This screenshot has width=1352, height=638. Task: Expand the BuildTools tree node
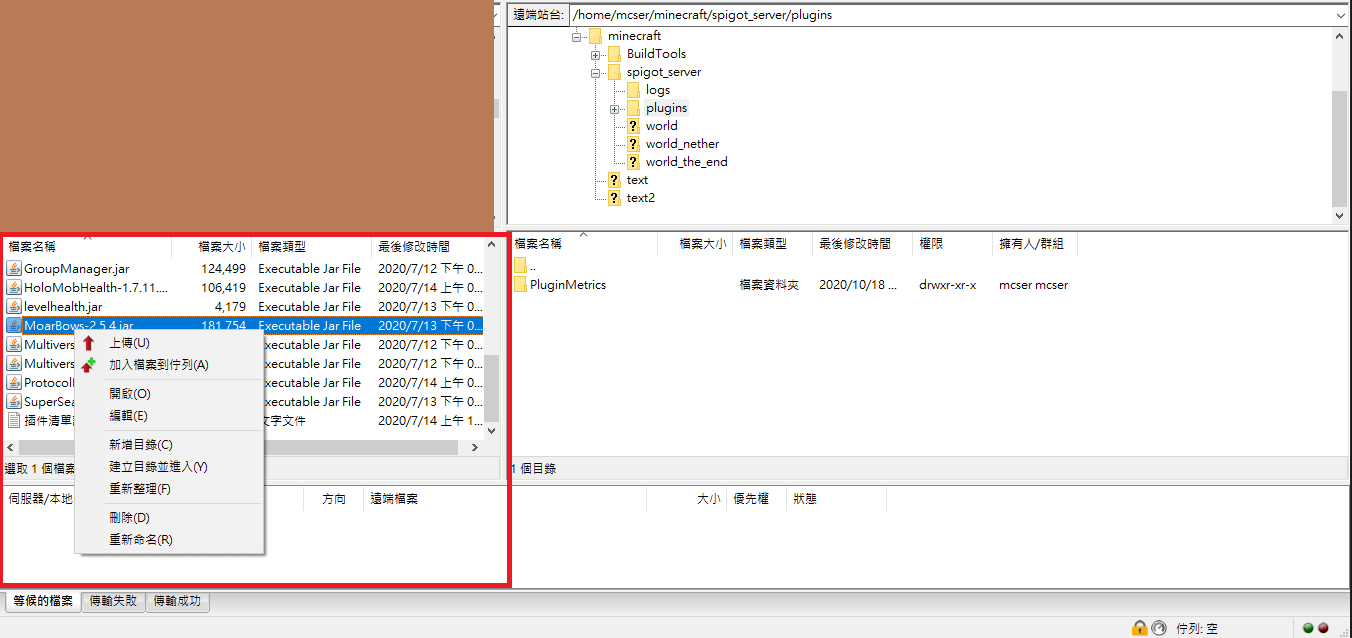pos(595,53)
